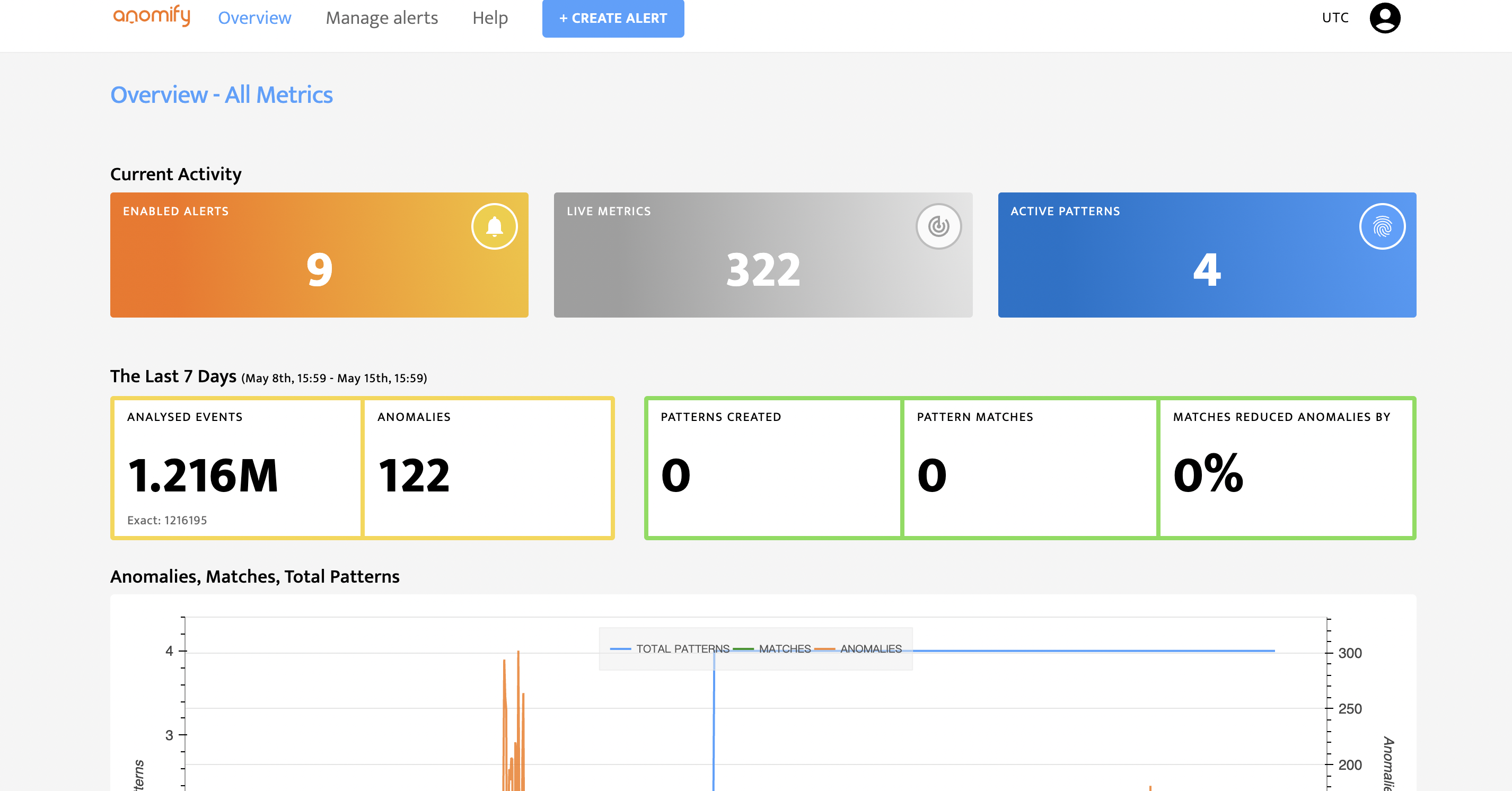Click the Anomalies, Matches, Total Patterns heading
This screenshot has height=791, width=1512.
tap(254, 576)
